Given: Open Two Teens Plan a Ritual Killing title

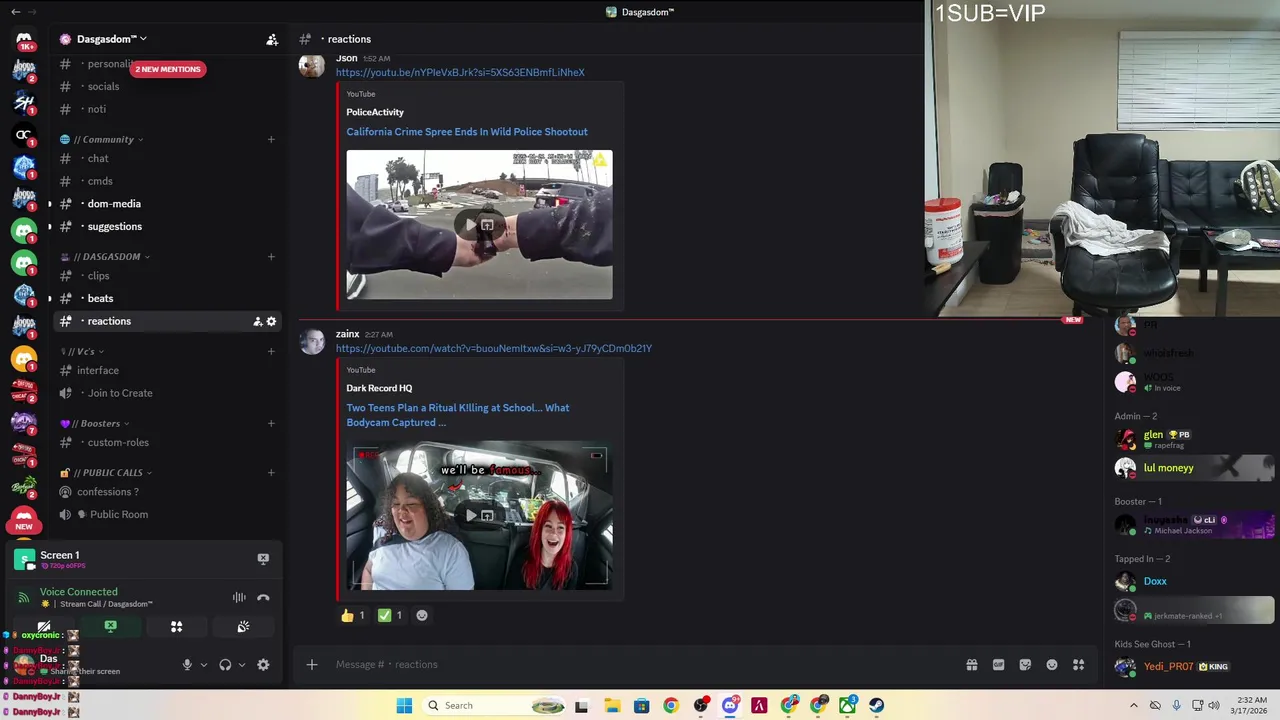Looking at the screenshot, I should pyautogui.click(x=458, y=415).
